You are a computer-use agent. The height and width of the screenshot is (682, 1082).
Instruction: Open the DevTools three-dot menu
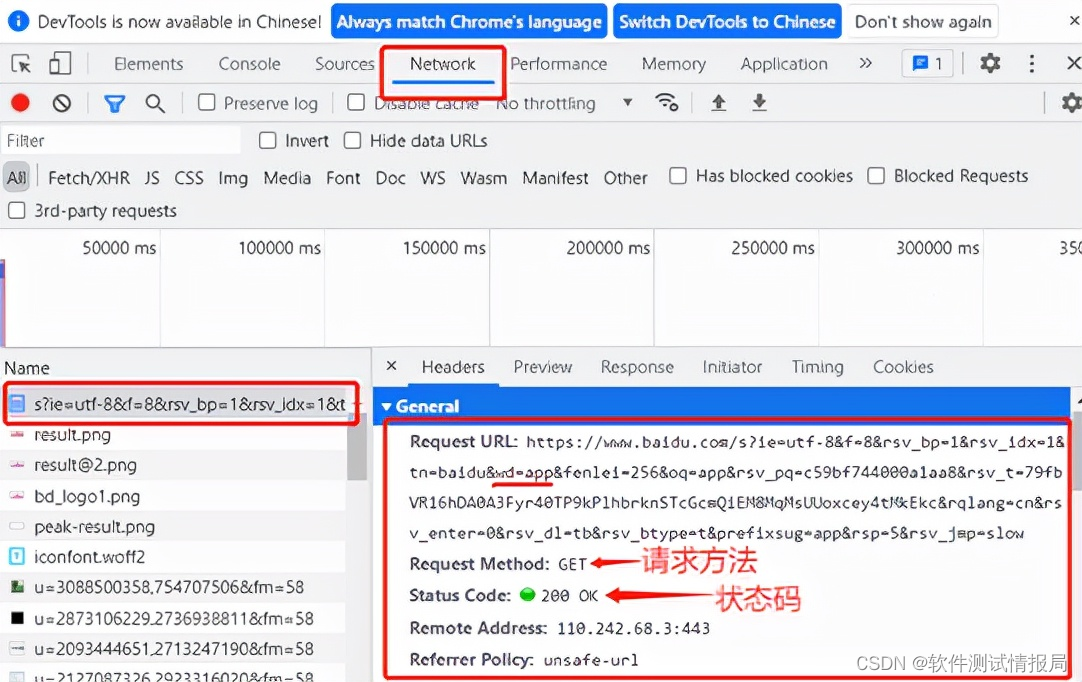click(x=1032, y=64)
